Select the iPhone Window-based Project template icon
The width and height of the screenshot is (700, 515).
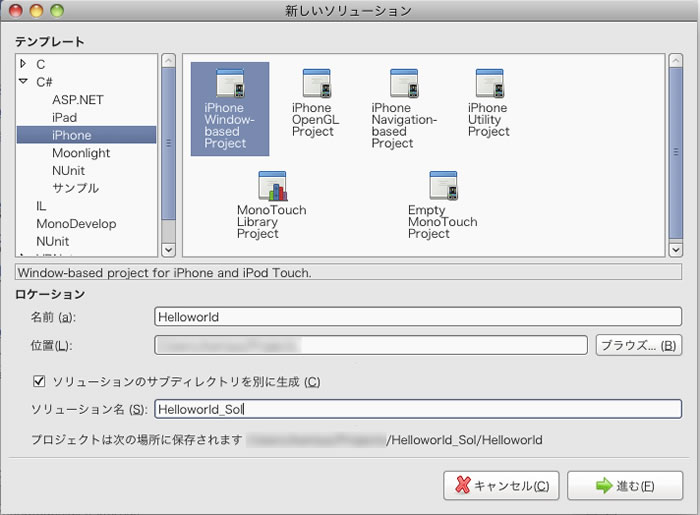tap(230, 83)
